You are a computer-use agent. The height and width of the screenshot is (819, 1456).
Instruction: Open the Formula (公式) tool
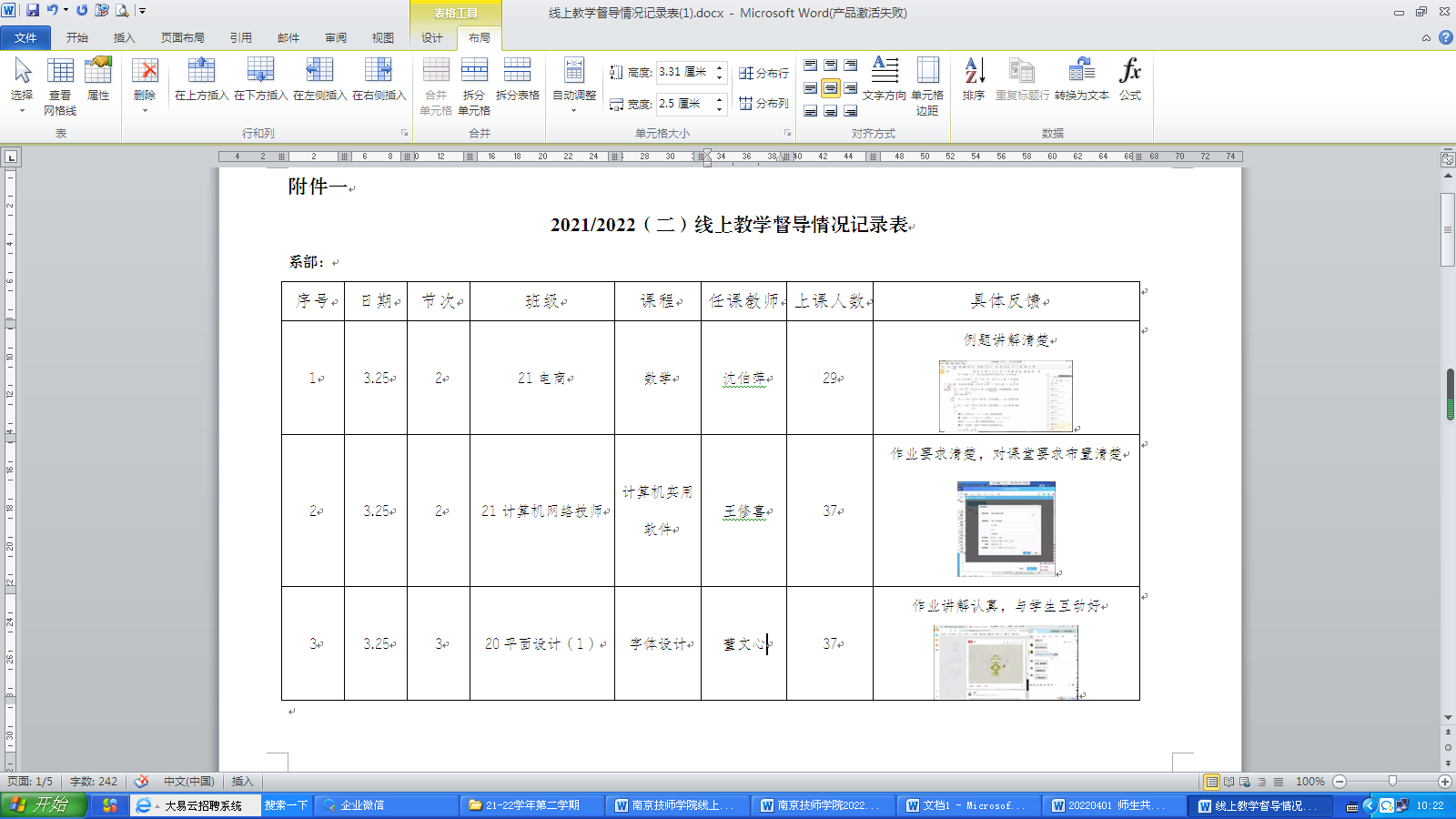click(x=1130, y=71)
